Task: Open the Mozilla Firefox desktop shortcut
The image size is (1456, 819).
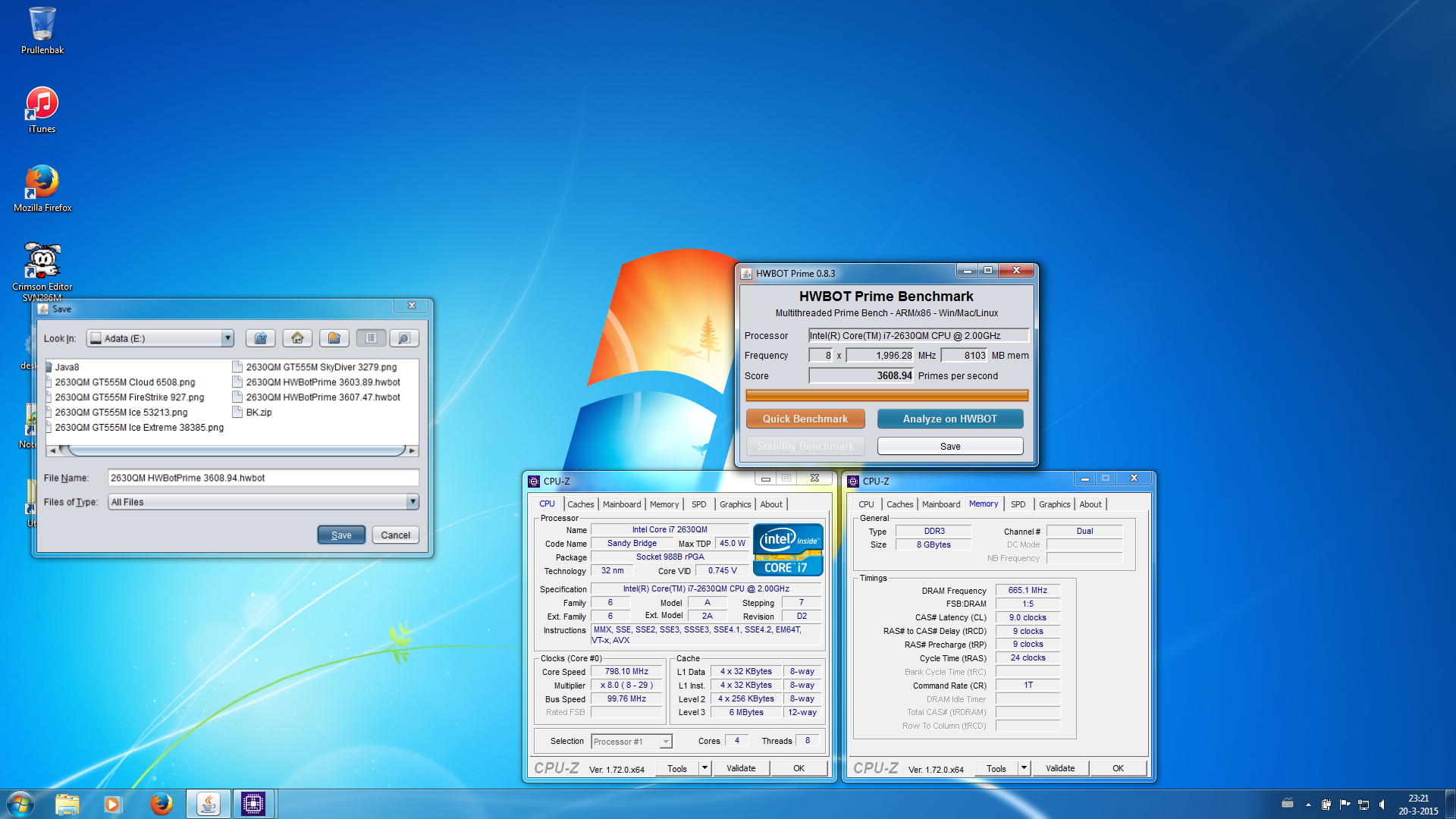Action: click(x=42, y=188)
